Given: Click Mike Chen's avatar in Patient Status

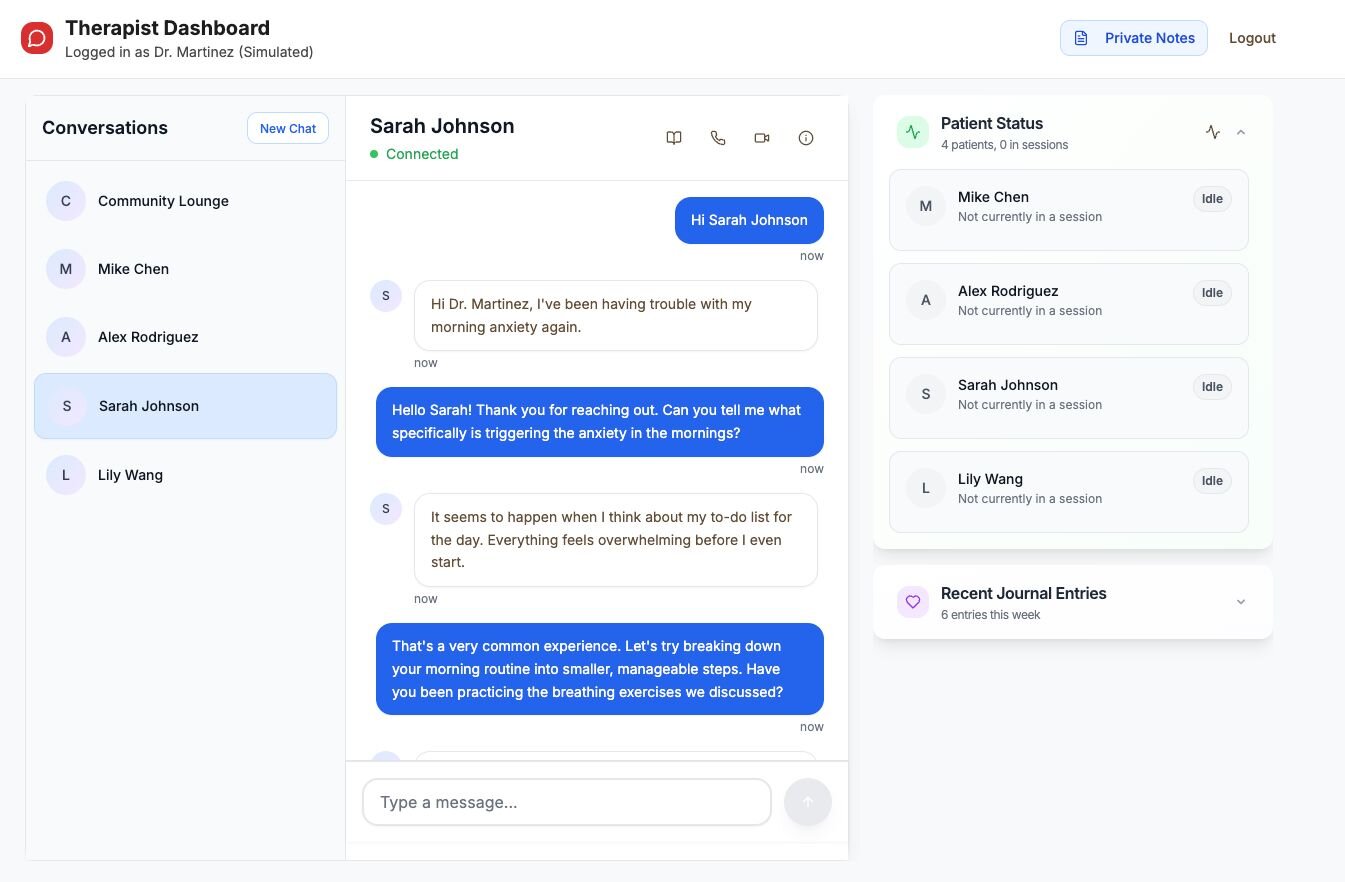Looking at the screenshot, I should pos(926,206).
